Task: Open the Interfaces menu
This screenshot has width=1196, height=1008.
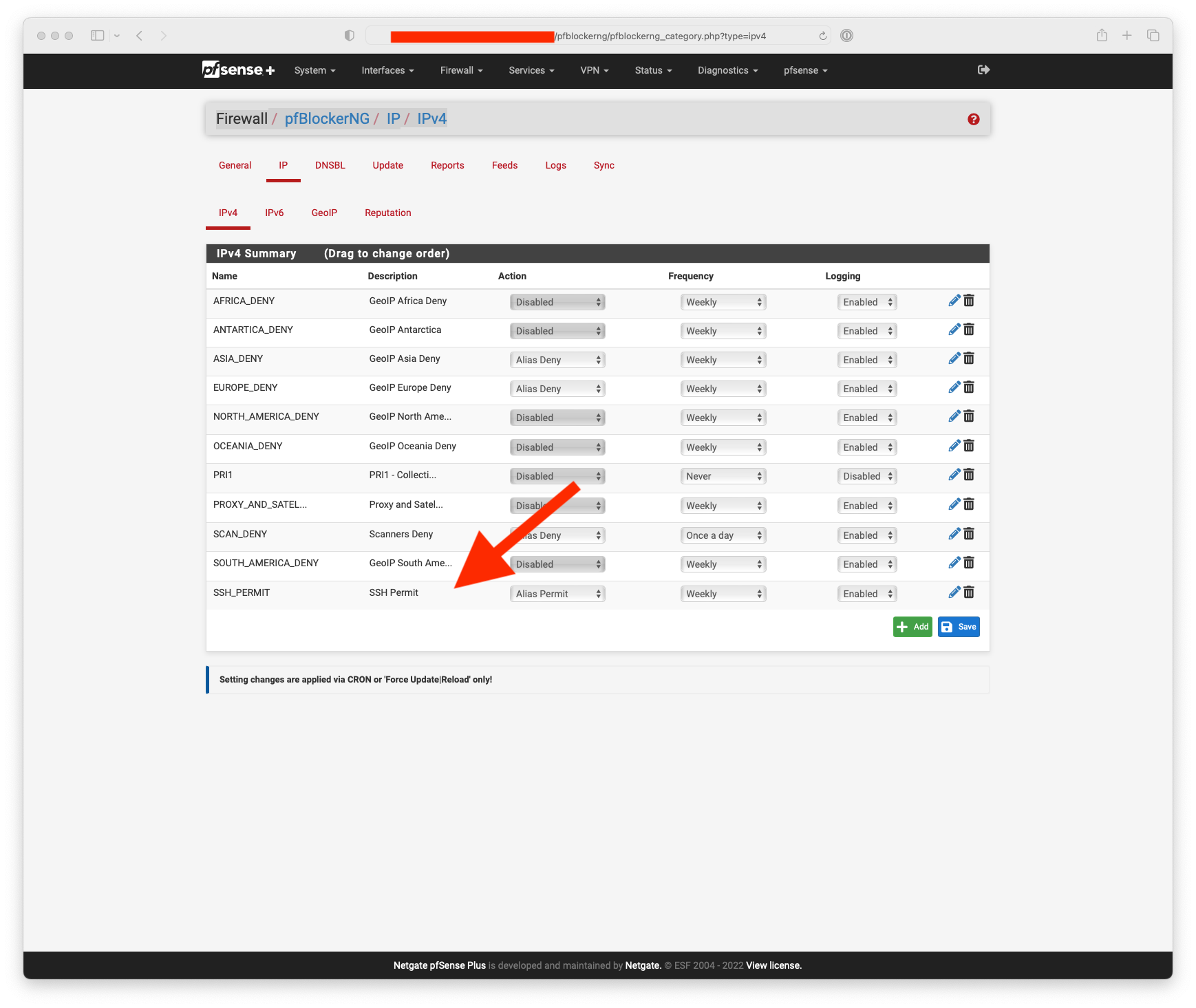Action: pyautogui.click(x=387, y=70)
